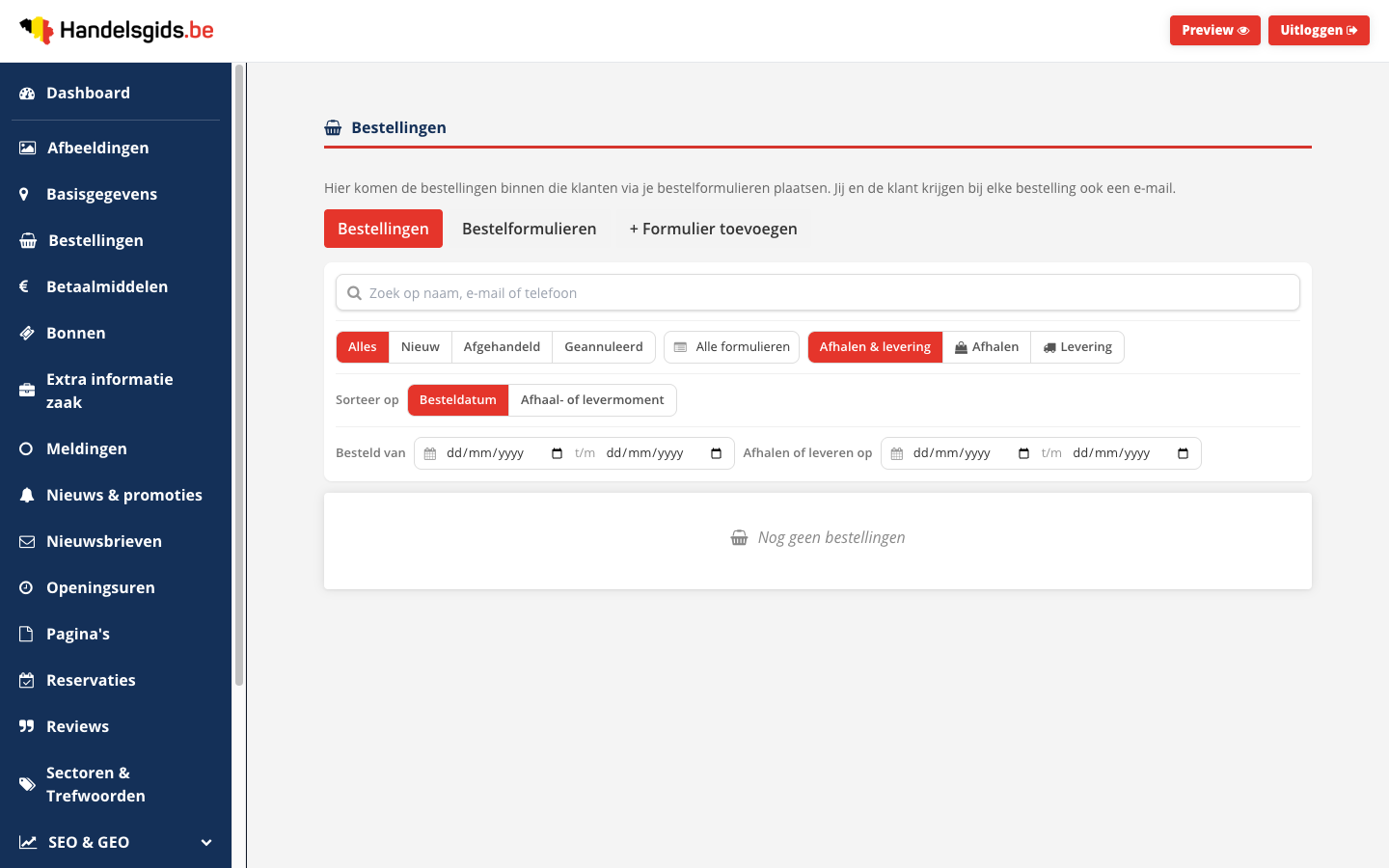Click the Nieuws & promoties bell icon
The height and width of the screenshot is (868, 1389).
tap(27, 495)
